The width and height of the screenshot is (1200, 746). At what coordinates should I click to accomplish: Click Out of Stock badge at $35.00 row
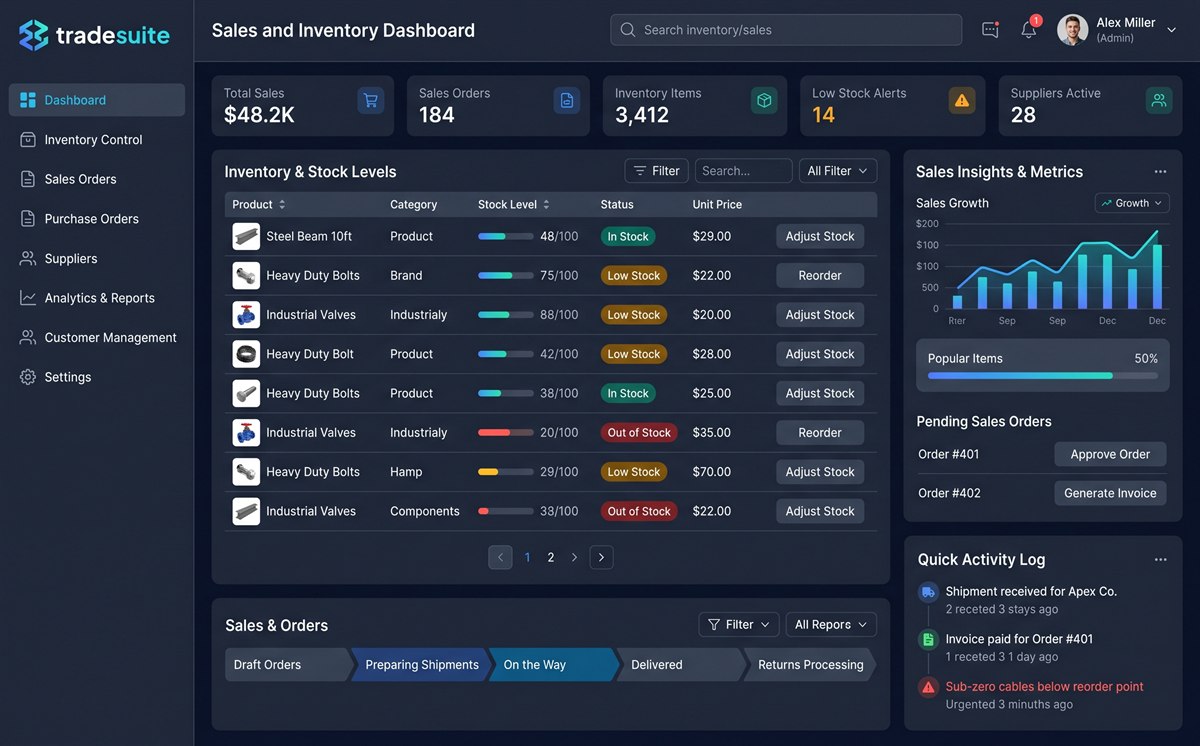(x=639, y=433)
